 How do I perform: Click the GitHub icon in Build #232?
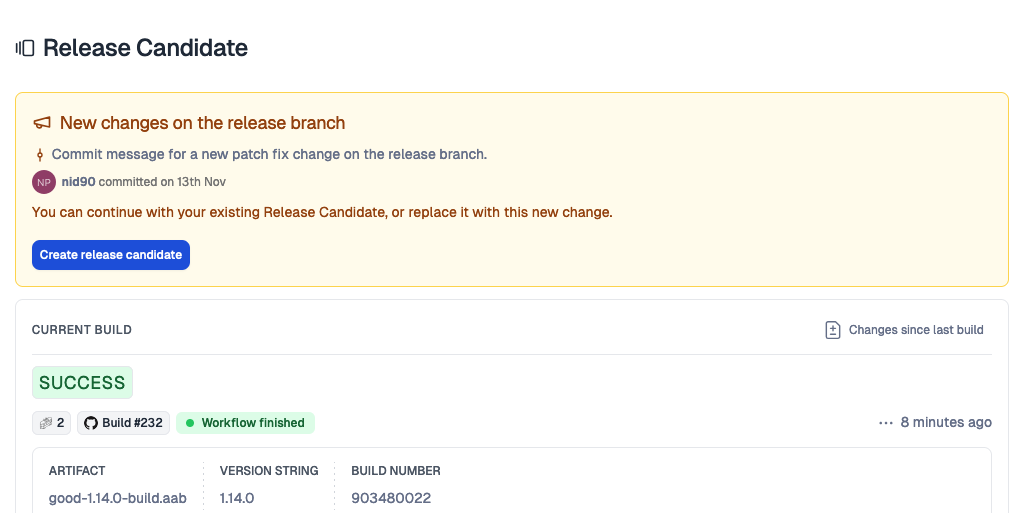91,423
